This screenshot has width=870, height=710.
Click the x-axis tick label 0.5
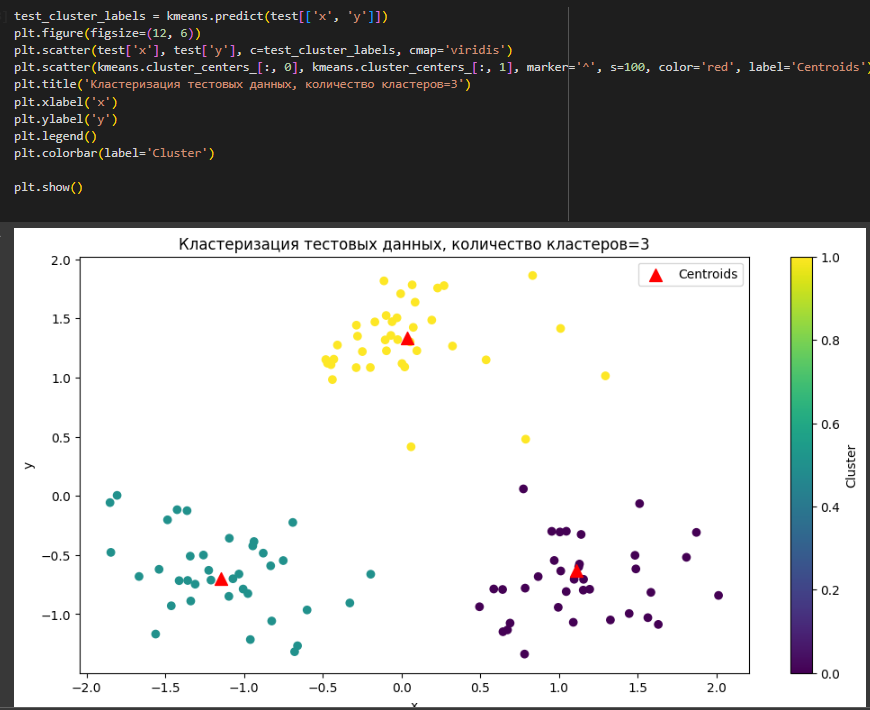coord(480,688)
